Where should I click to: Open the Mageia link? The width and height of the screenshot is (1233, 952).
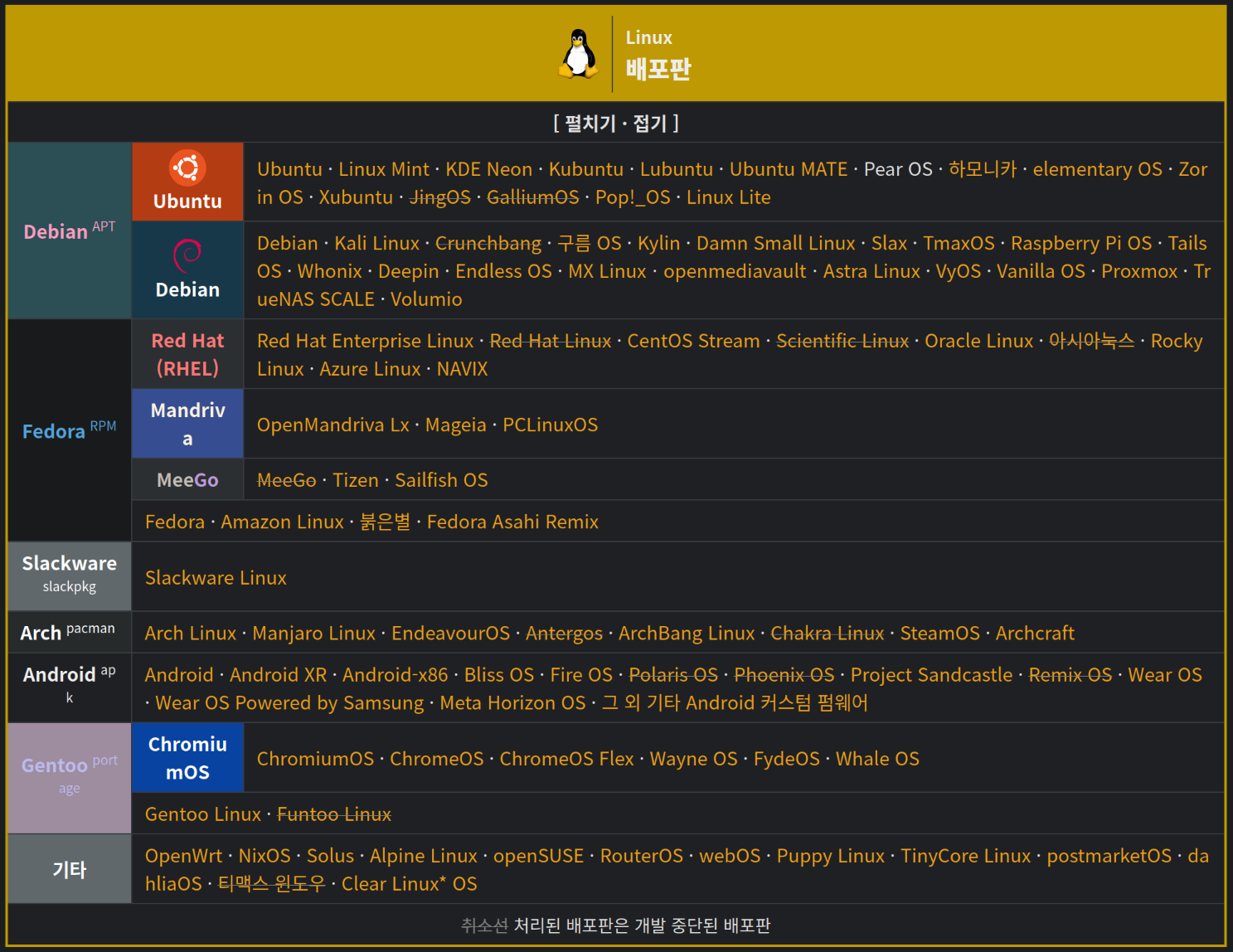tap(456, 425)
